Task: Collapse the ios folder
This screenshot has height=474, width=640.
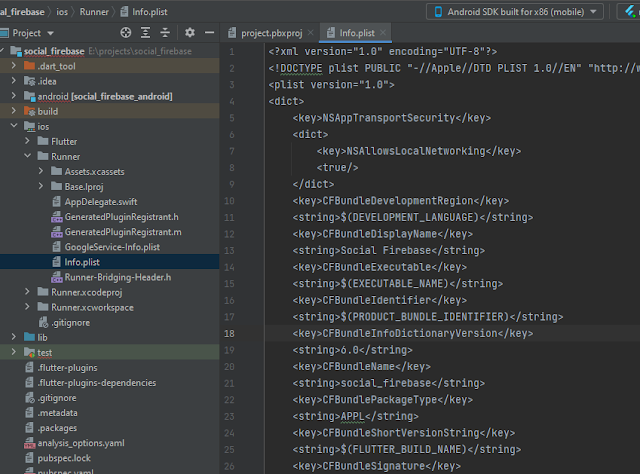Action: click(12, 126)
